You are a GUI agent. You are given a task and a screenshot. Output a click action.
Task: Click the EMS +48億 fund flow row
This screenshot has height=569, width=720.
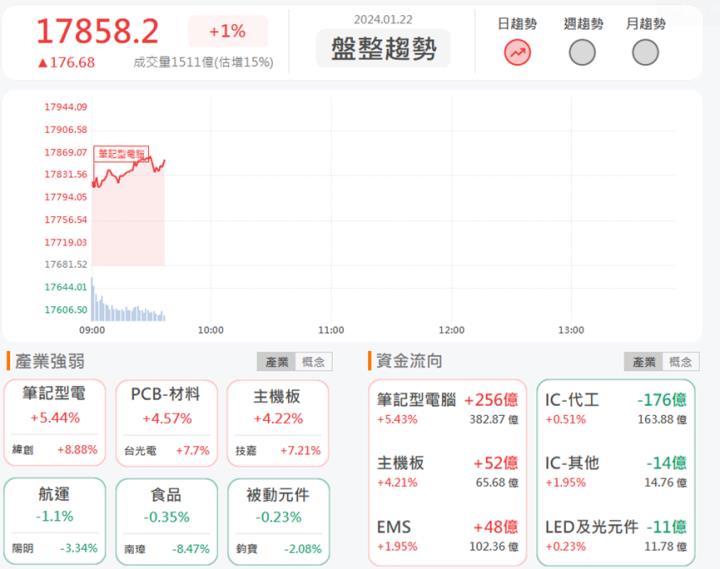(x=447, y=535)
